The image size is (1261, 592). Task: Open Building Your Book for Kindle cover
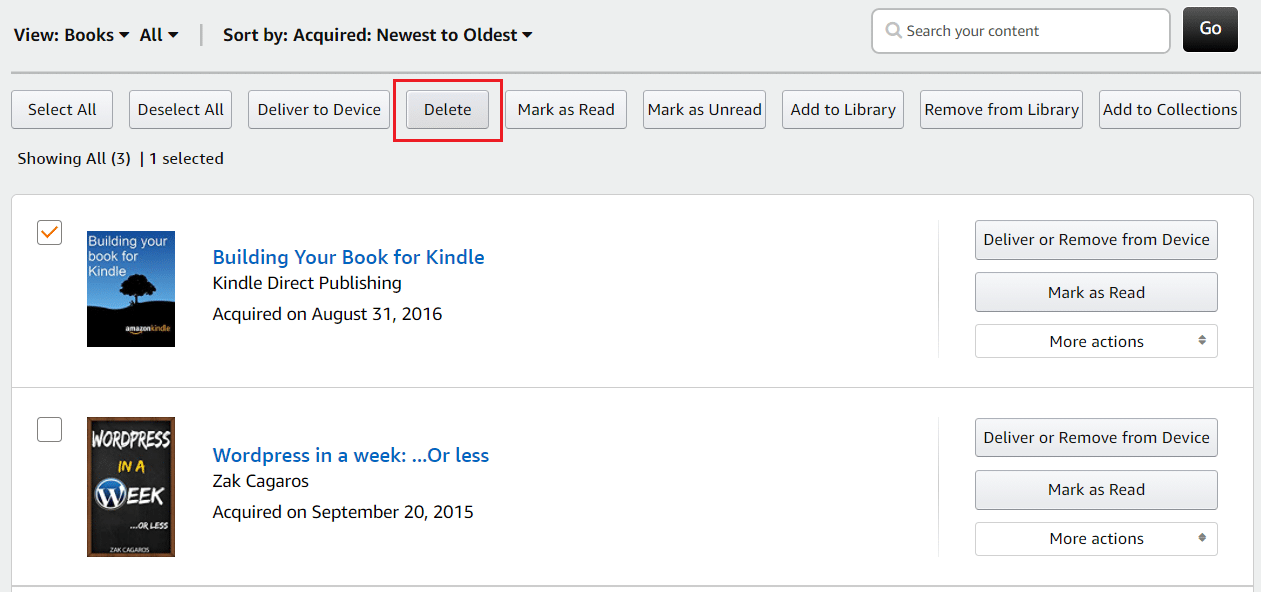click(x=131, y=289)
